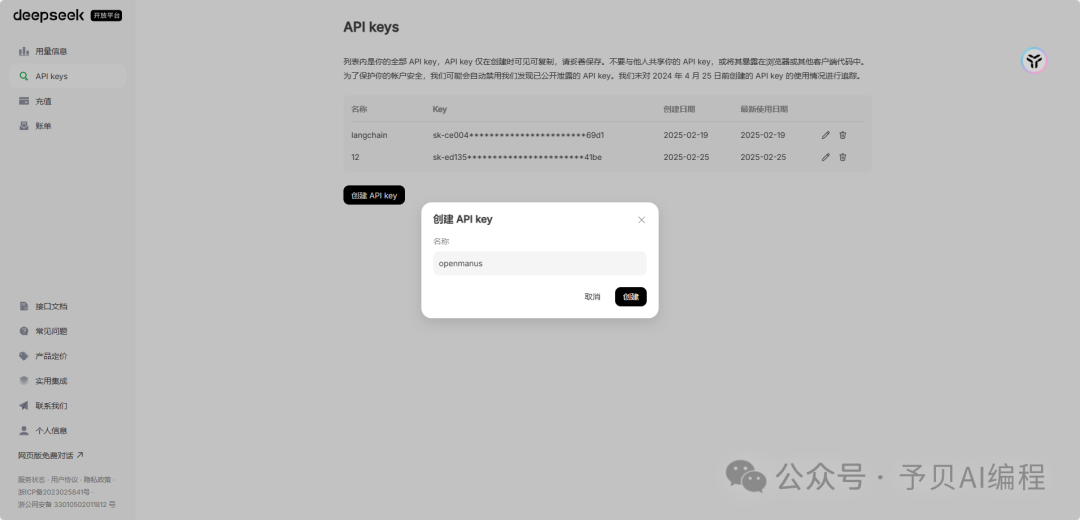1080x520 pixels.
Task: Open 浙ICP备 registration link
Action: click(54, 492)
